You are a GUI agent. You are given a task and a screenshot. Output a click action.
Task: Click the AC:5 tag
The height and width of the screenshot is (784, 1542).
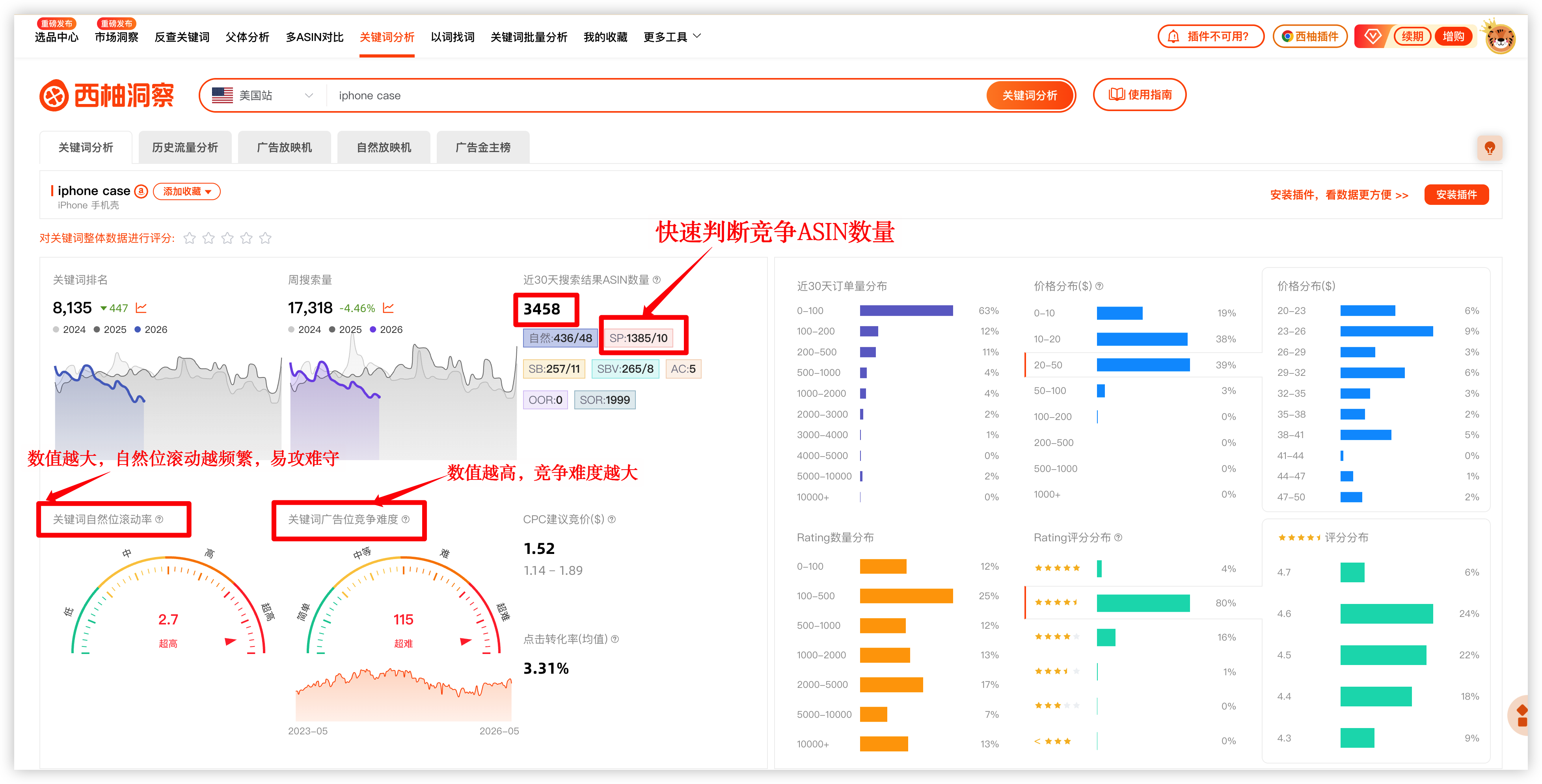pos(683,369)
